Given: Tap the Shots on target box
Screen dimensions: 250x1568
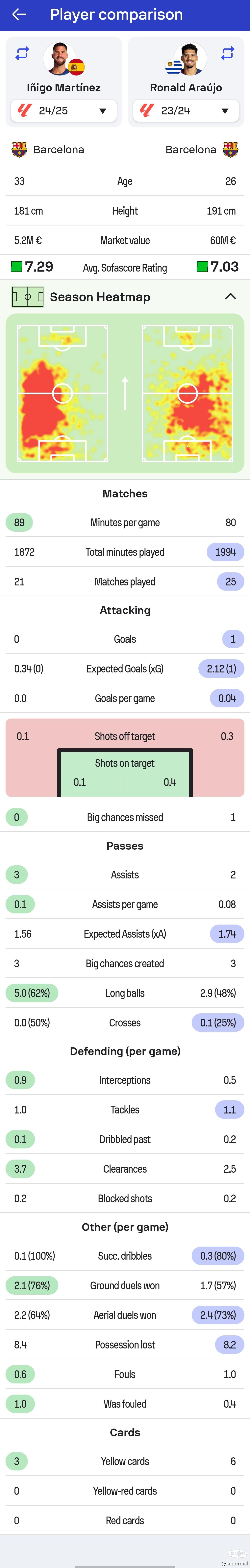Looking at the screenshot, I should tap(125, 773).
